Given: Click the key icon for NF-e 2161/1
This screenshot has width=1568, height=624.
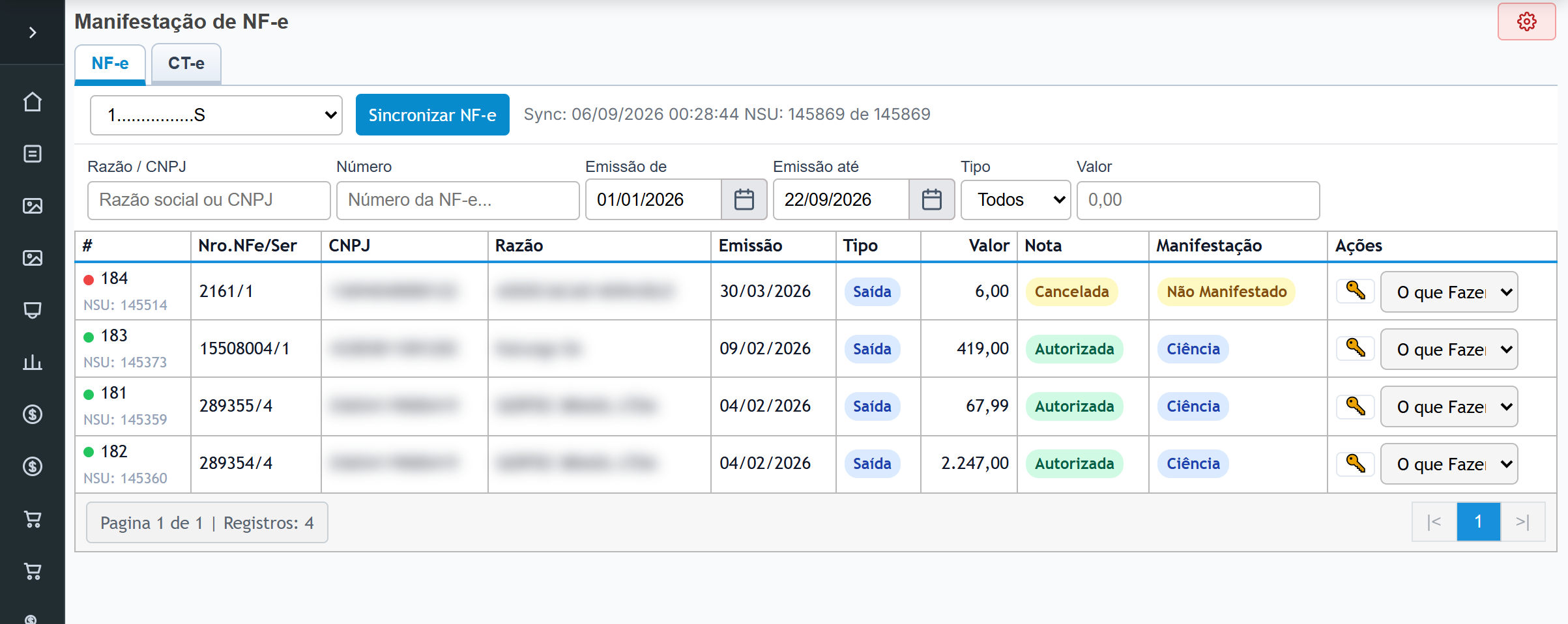Looking at the screenshot, I should (1356, 291).
